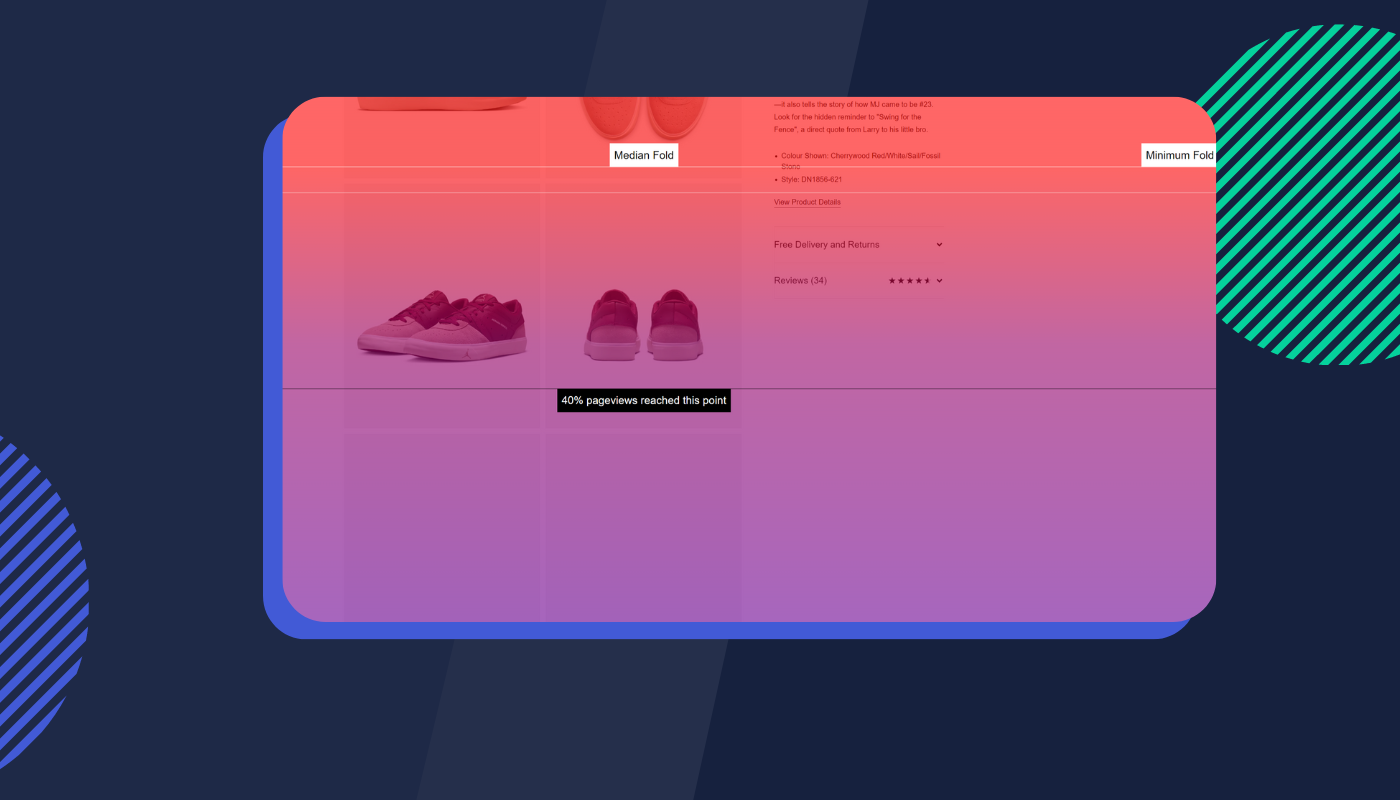The height and width of the screenshot is (800, 1400).
Task: Click the "Median Fold" marker label
Action: point(644,155)
